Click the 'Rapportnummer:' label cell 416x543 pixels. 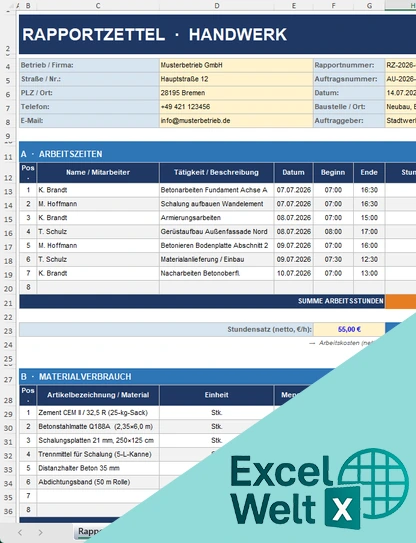pyautogui.click(x=349, y=65)
